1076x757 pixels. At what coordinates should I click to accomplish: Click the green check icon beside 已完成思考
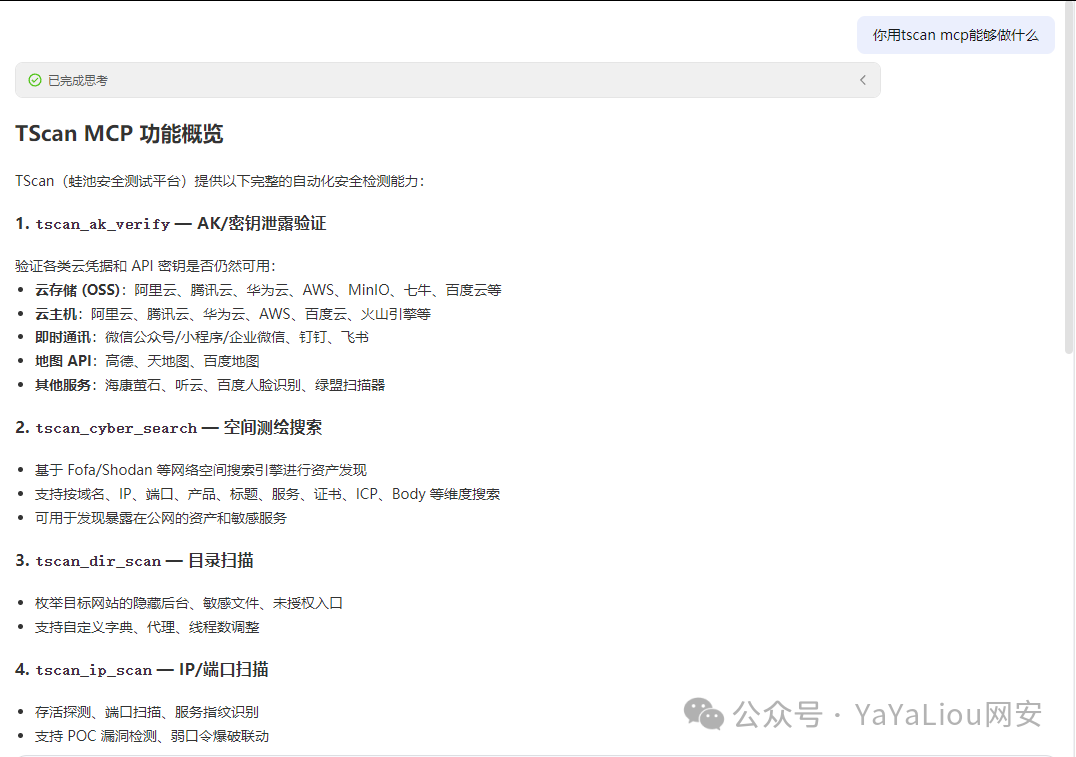point(35,80)
